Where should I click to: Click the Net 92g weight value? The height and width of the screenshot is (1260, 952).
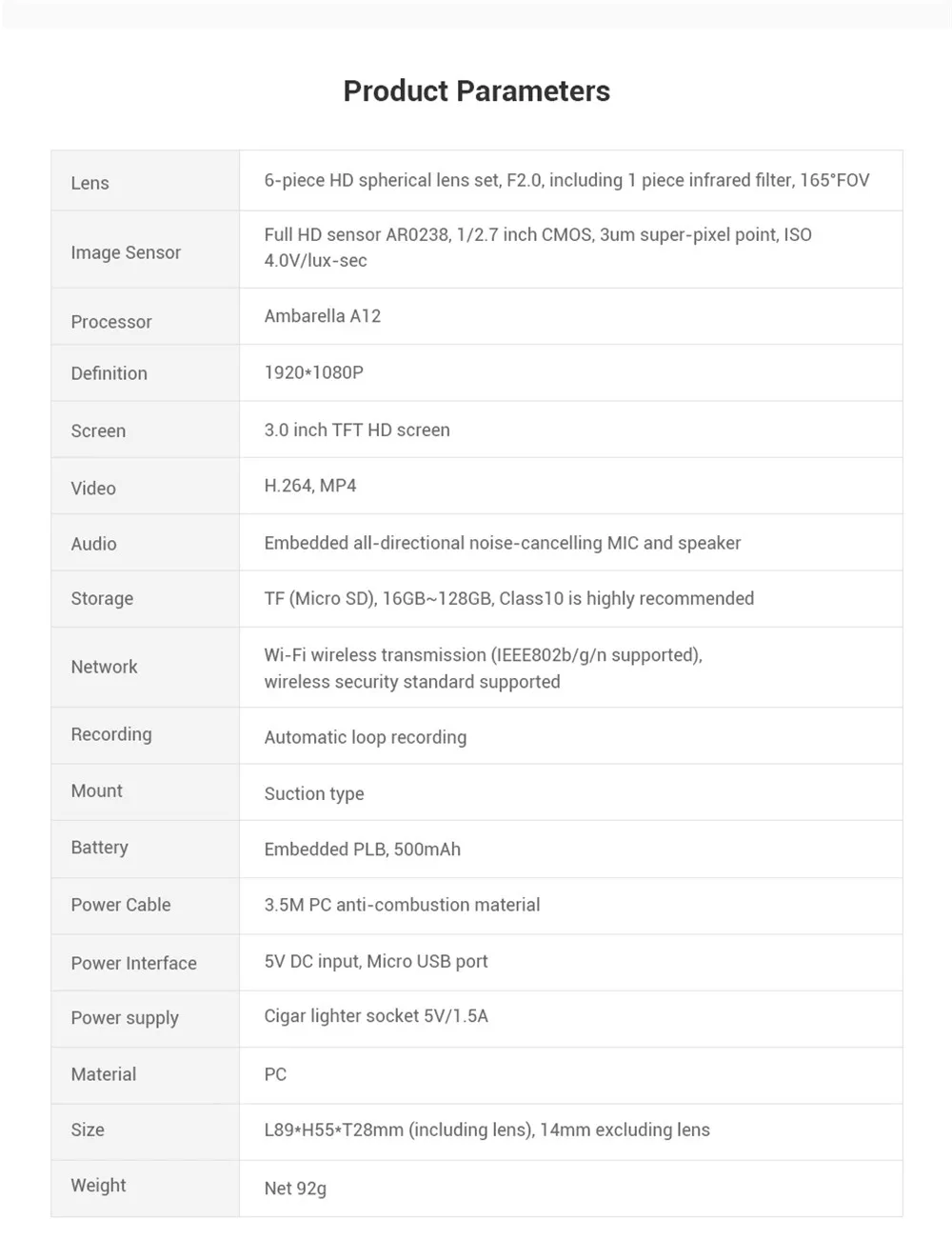pos(294,1188)
